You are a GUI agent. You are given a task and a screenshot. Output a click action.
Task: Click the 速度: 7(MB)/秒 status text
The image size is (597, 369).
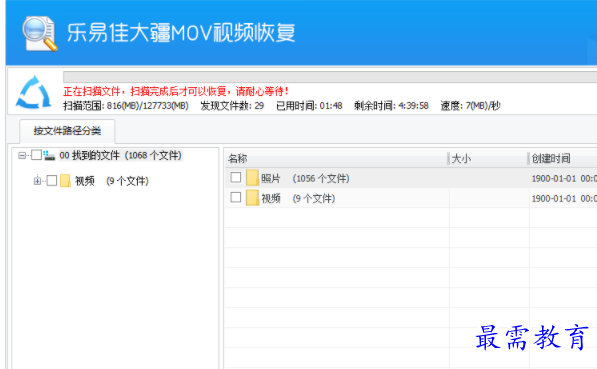pos(470,105)
